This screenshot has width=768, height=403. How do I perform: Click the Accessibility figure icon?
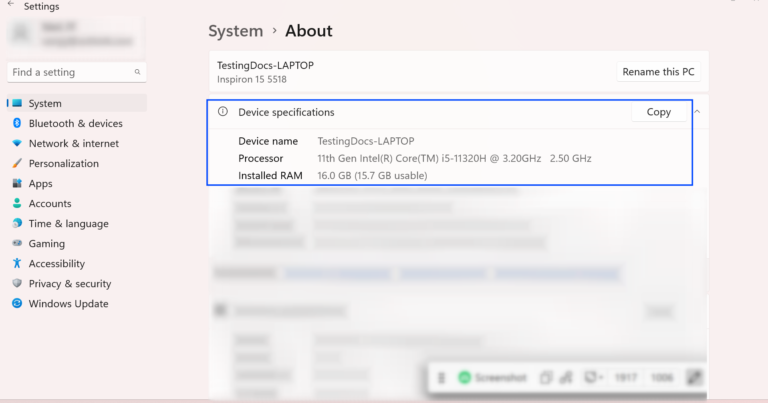click(17, 263)
